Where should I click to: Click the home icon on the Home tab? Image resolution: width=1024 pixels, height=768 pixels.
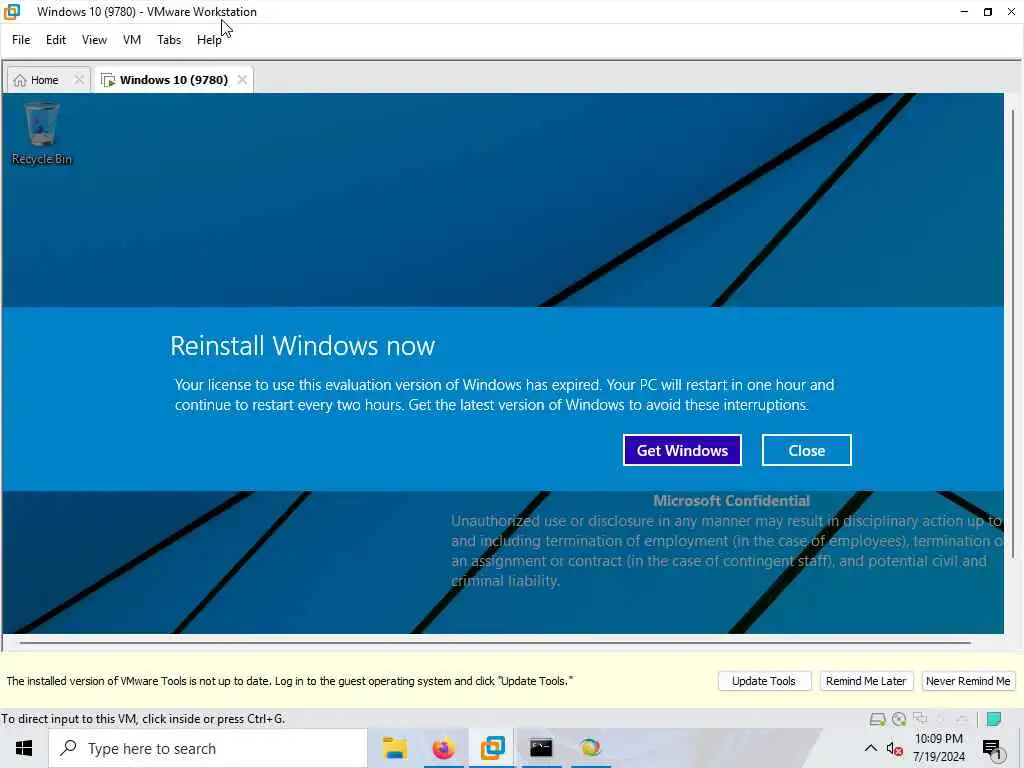20,80
